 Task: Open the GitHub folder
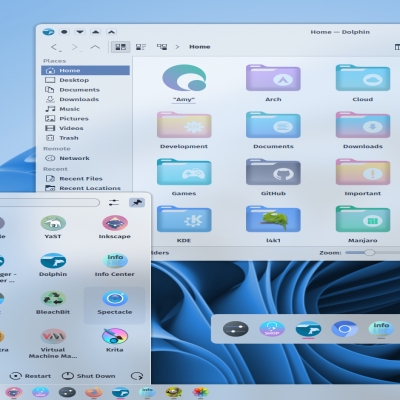click(x=273, y=172)
